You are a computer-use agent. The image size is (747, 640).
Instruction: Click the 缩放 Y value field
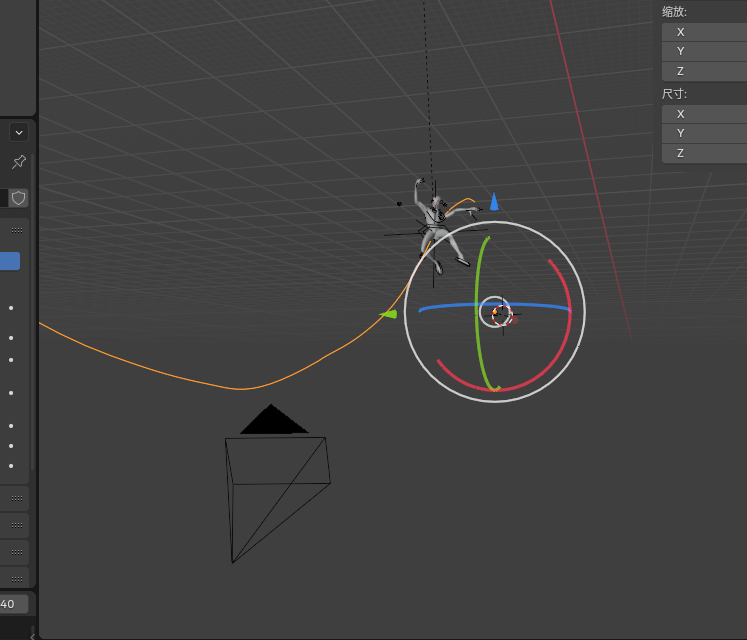pyautogui.click(x=704, y=51)
